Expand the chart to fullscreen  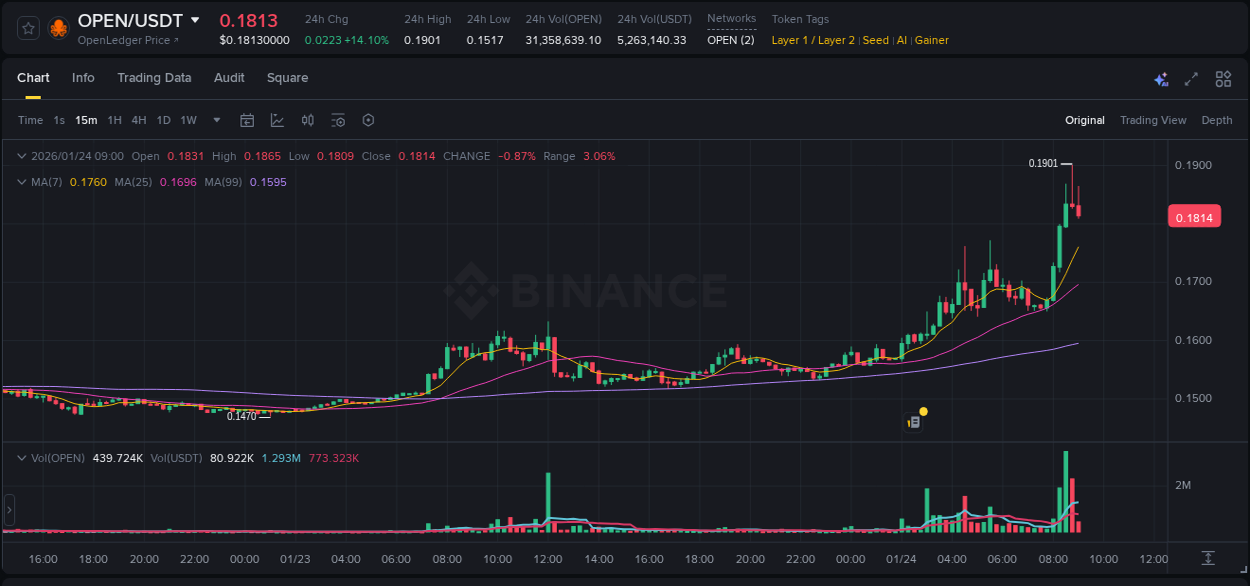point(1191,78)
